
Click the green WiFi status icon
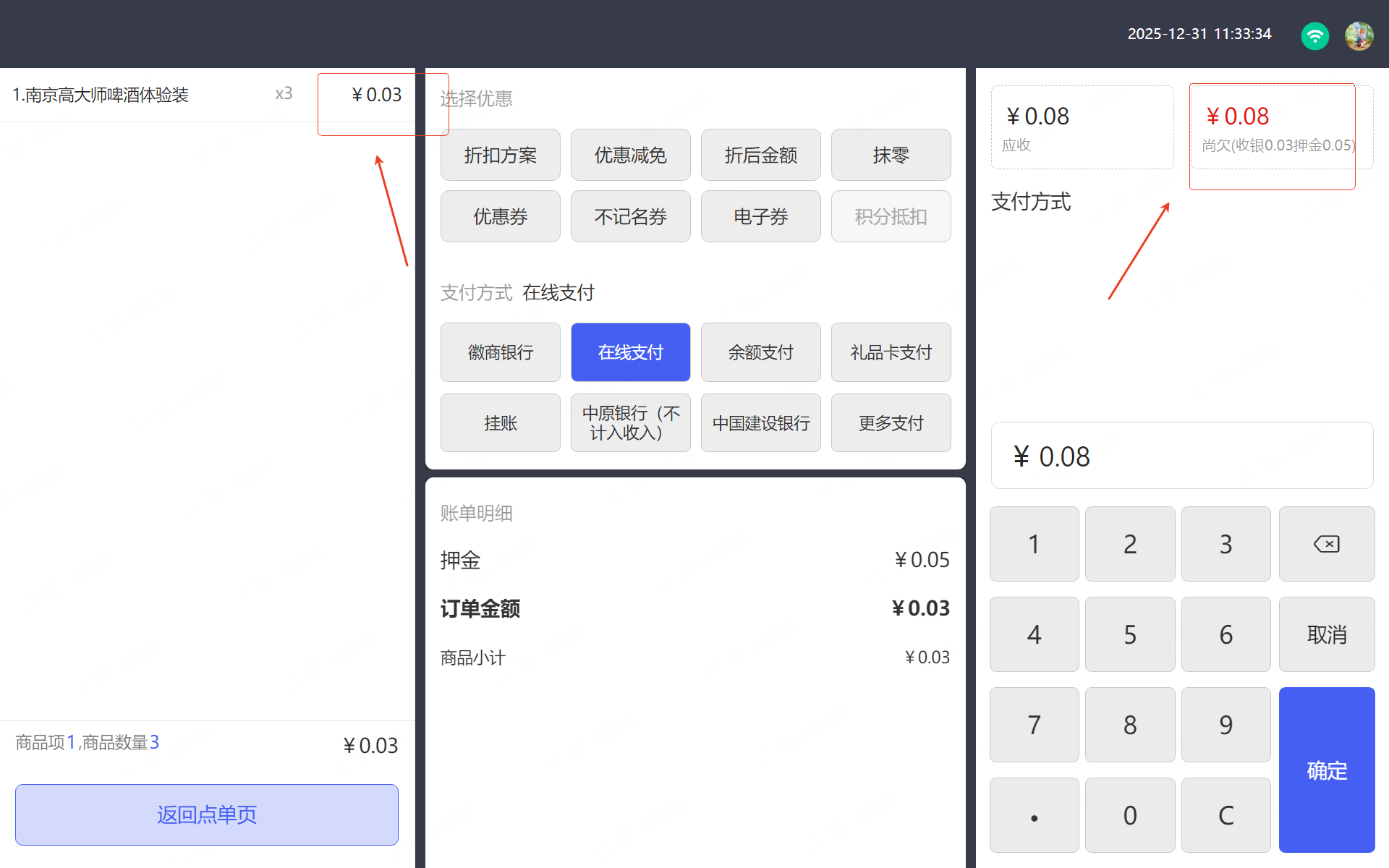point(1314,35)
